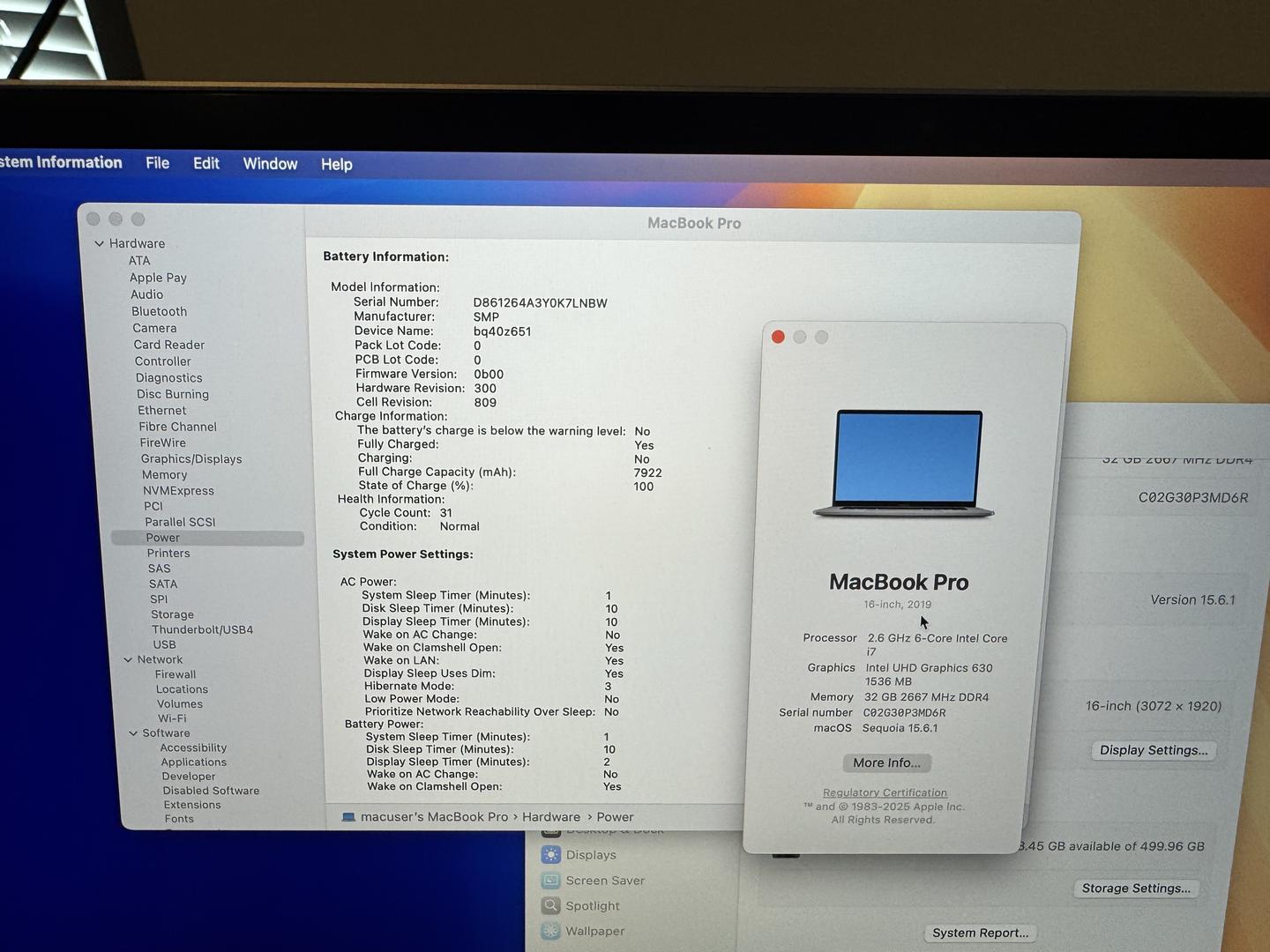Screen dimensions: 1270x952
Task: Select Extensions under Software
Action: 192,805
